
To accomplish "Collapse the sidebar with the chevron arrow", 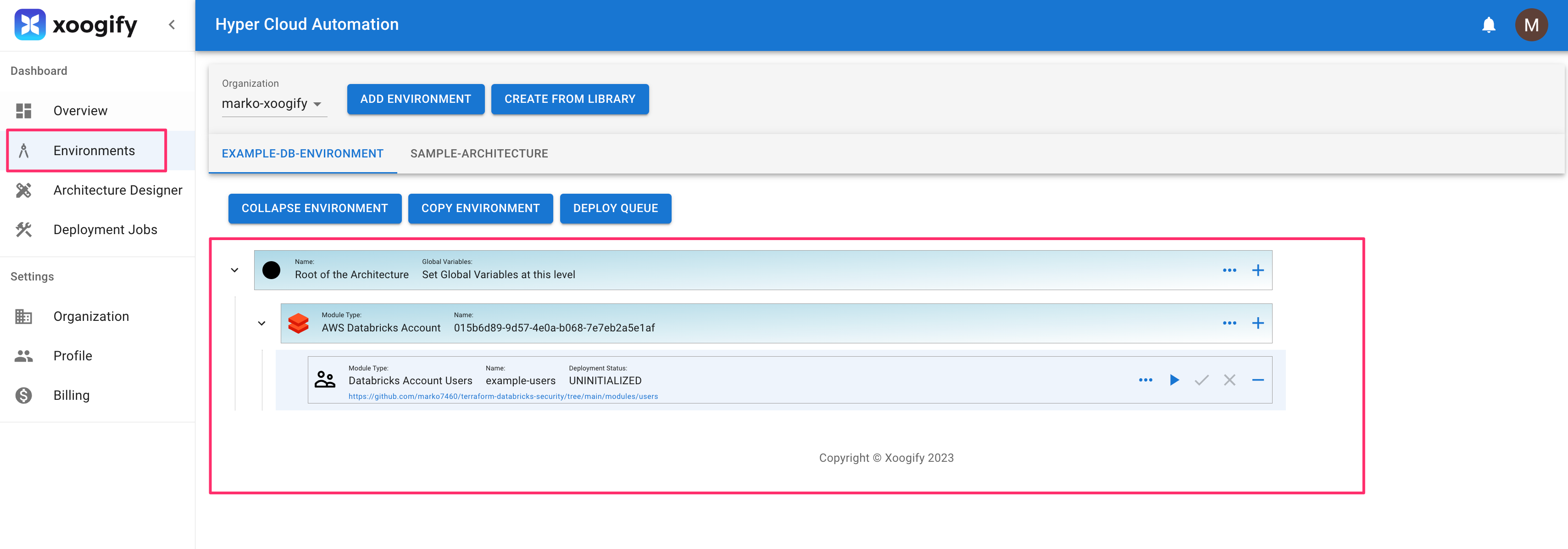I will click(x=172, y=25).
